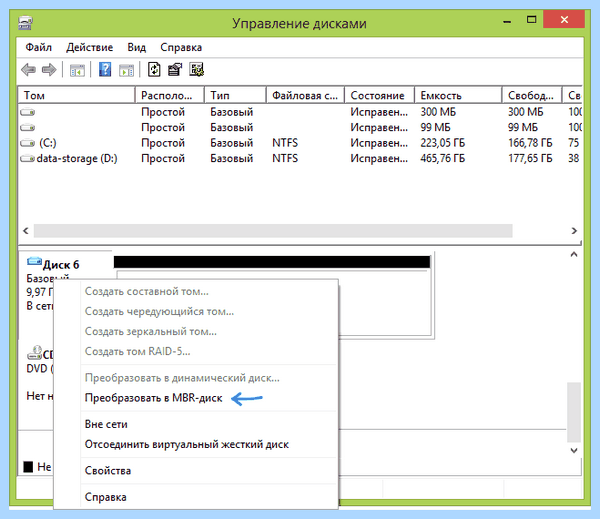Click horizontal scrollbar right arrow
Viewport: 600px width, 519px height.
pos(574,231)
